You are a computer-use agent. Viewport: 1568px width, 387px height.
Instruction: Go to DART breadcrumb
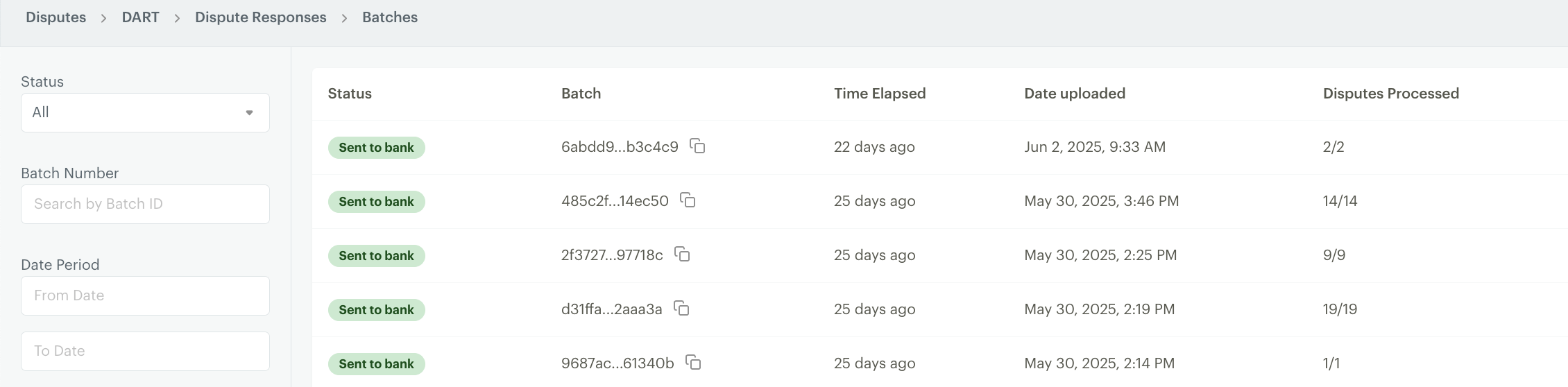pos(141,17)
